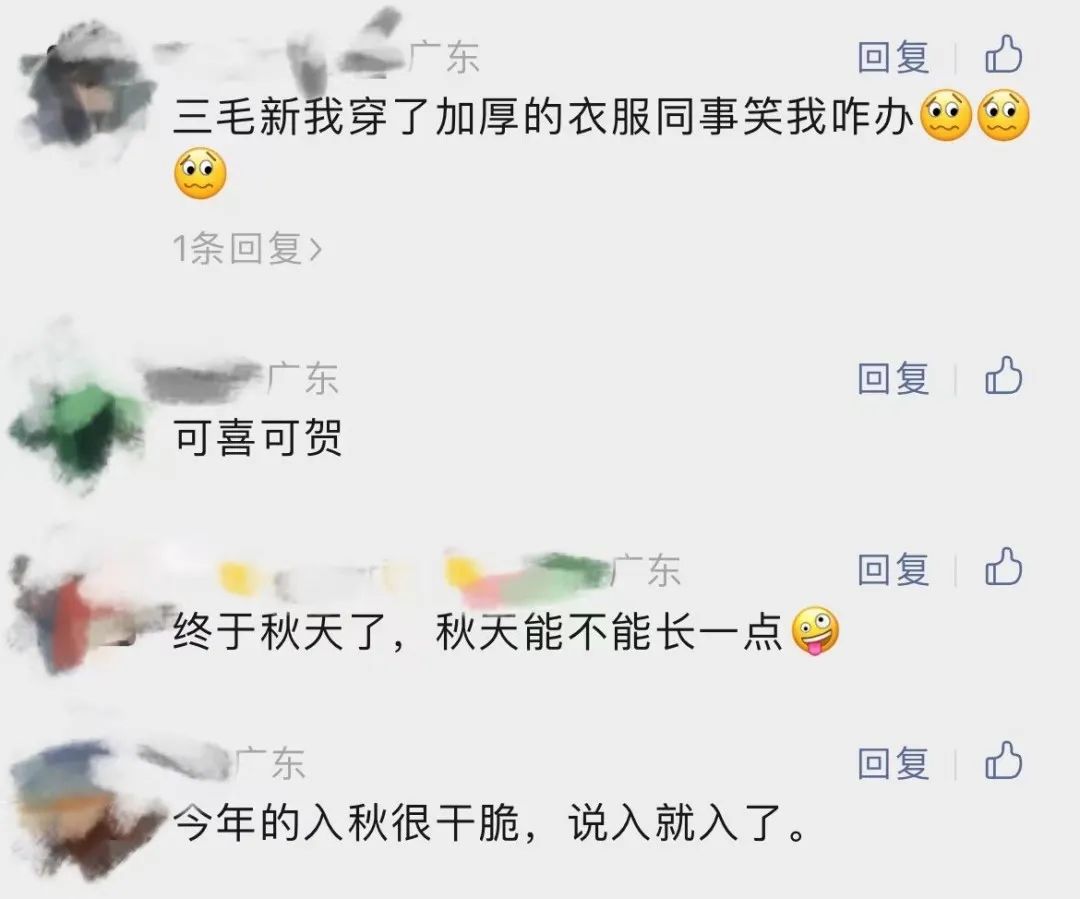
Task: Open the first commenter's blurred username
Action: click(279, 52)
